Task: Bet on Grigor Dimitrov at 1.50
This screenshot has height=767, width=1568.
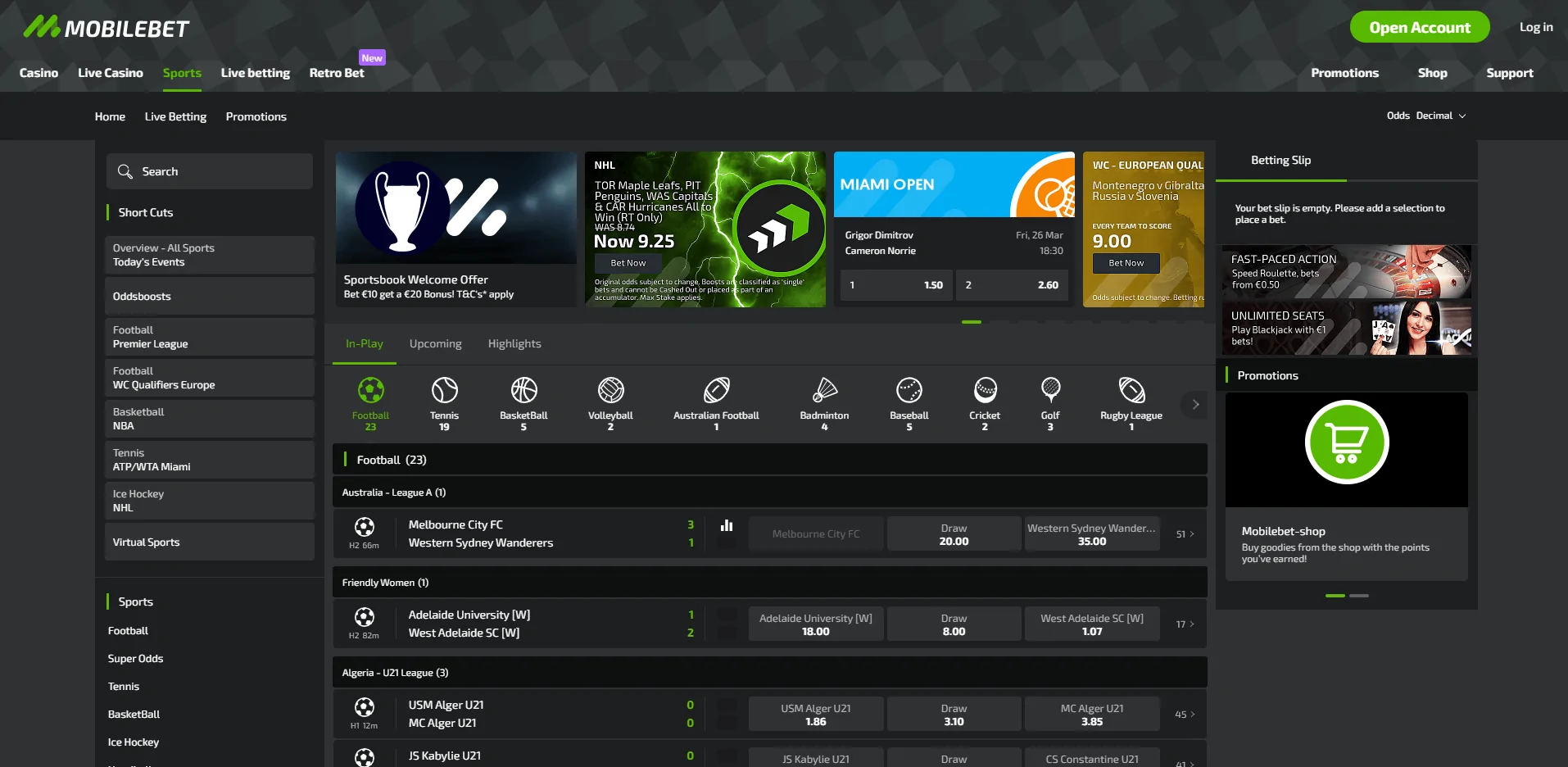Action: point(896,285)
